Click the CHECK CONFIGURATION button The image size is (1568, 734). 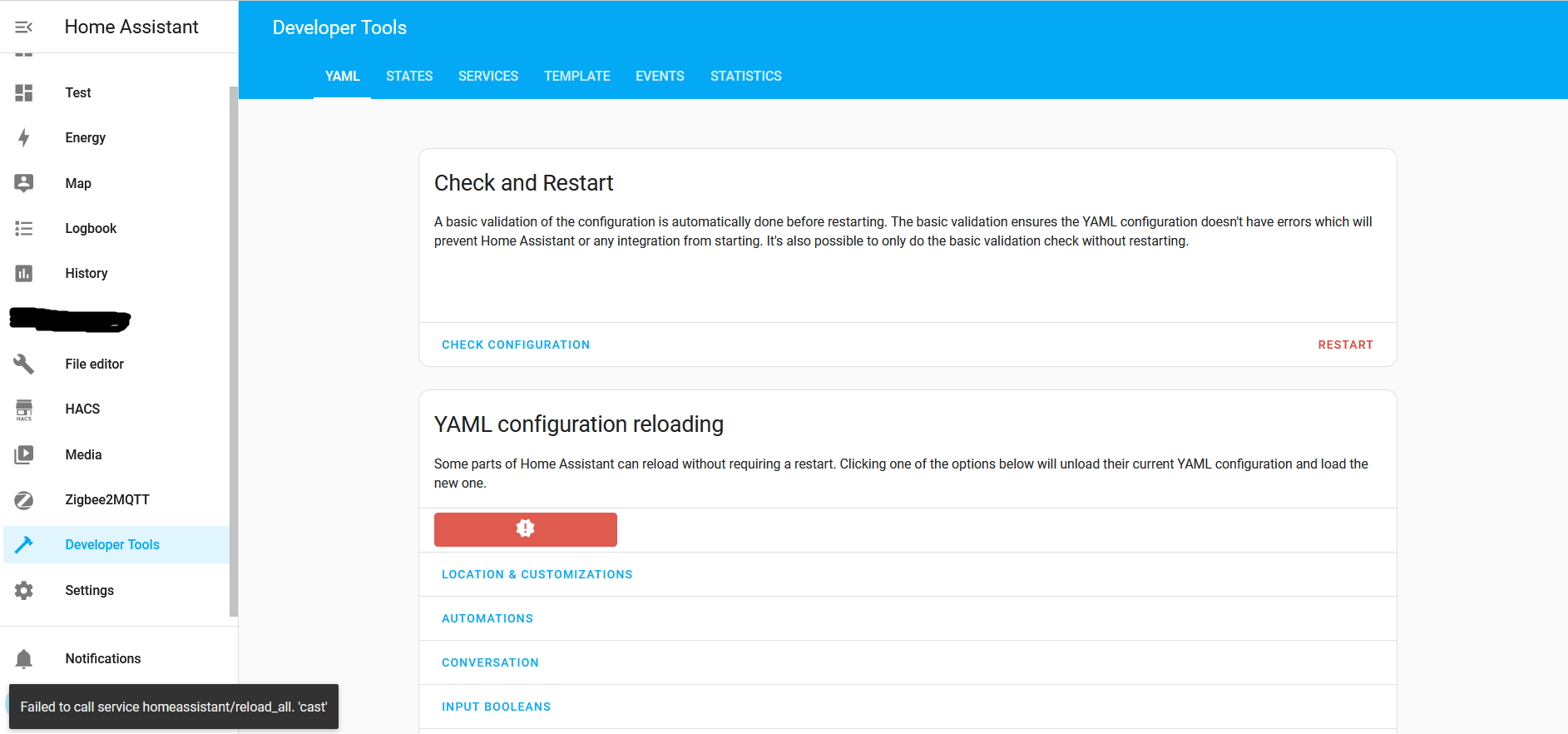click(x=516, y=345)
